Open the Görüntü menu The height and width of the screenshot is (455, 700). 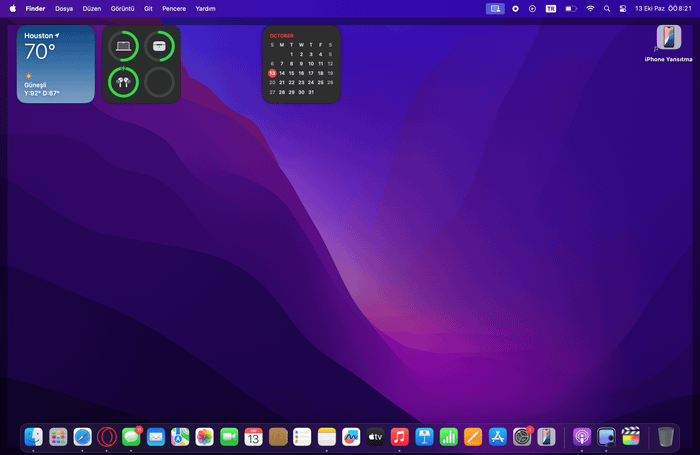click(123, 8)
